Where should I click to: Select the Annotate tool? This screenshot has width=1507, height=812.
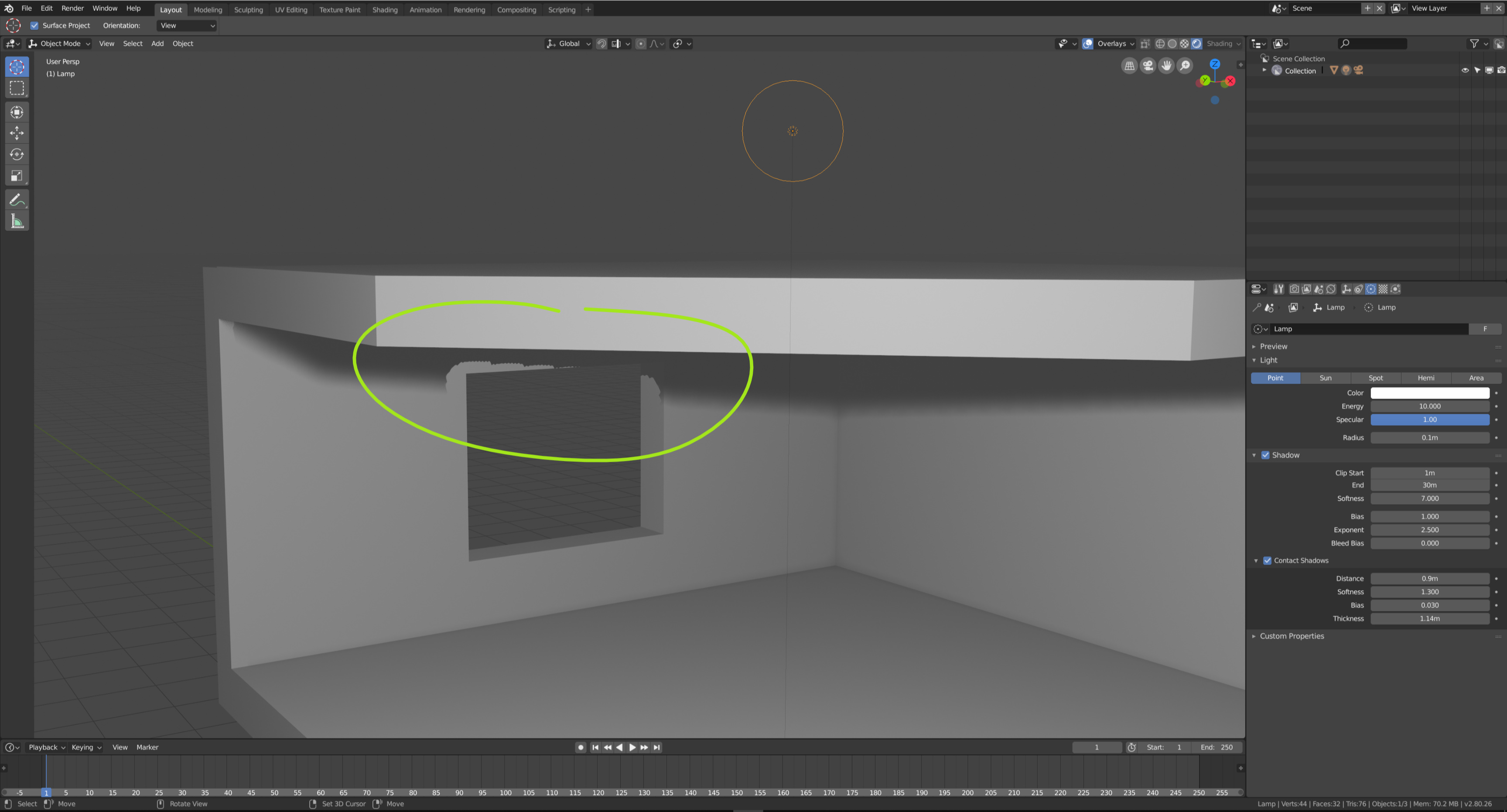[x=17, y=199]
